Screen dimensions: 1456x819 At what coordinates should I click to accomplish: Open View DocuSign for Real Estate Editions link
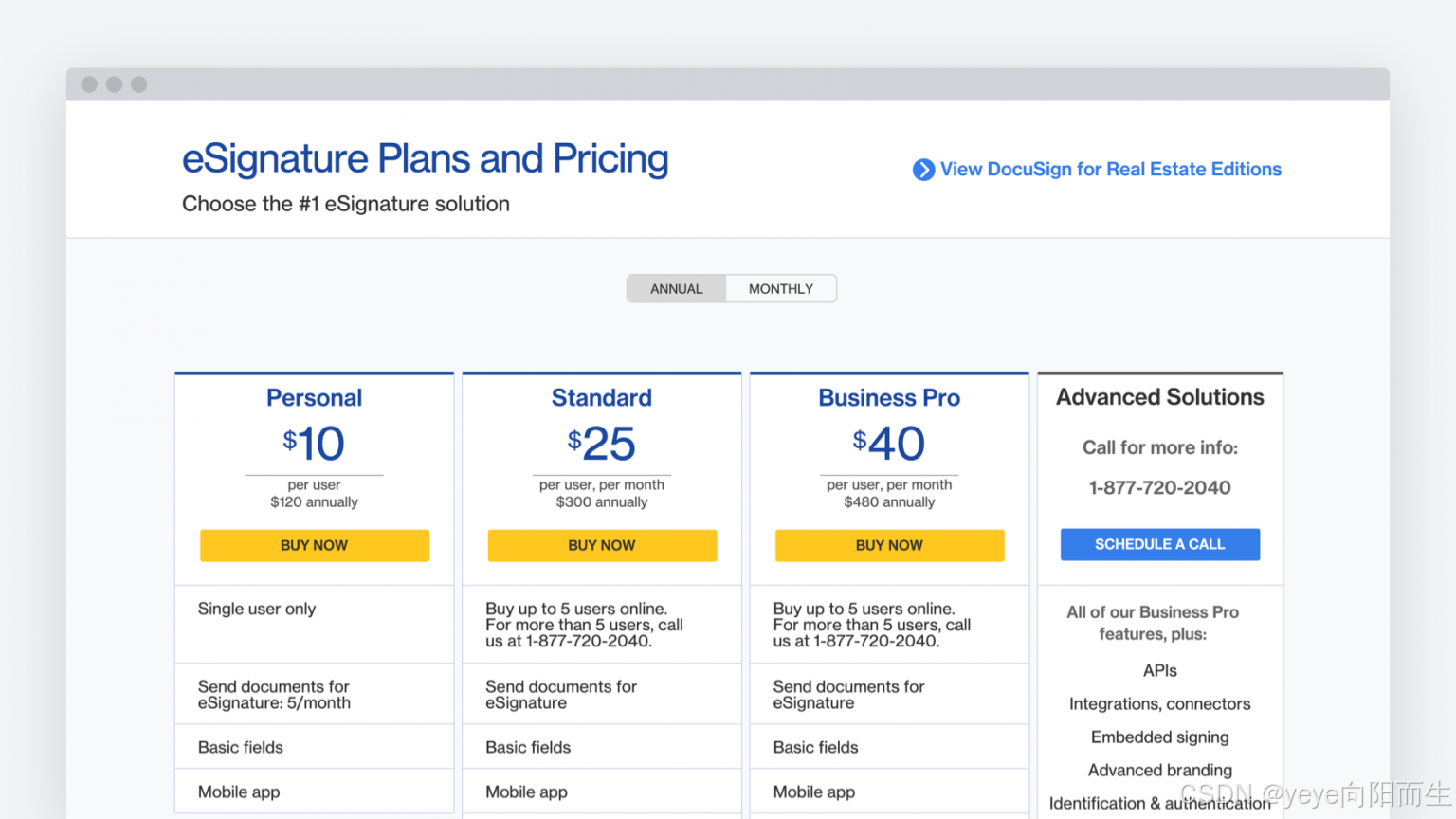click(x=1110, y=170)
